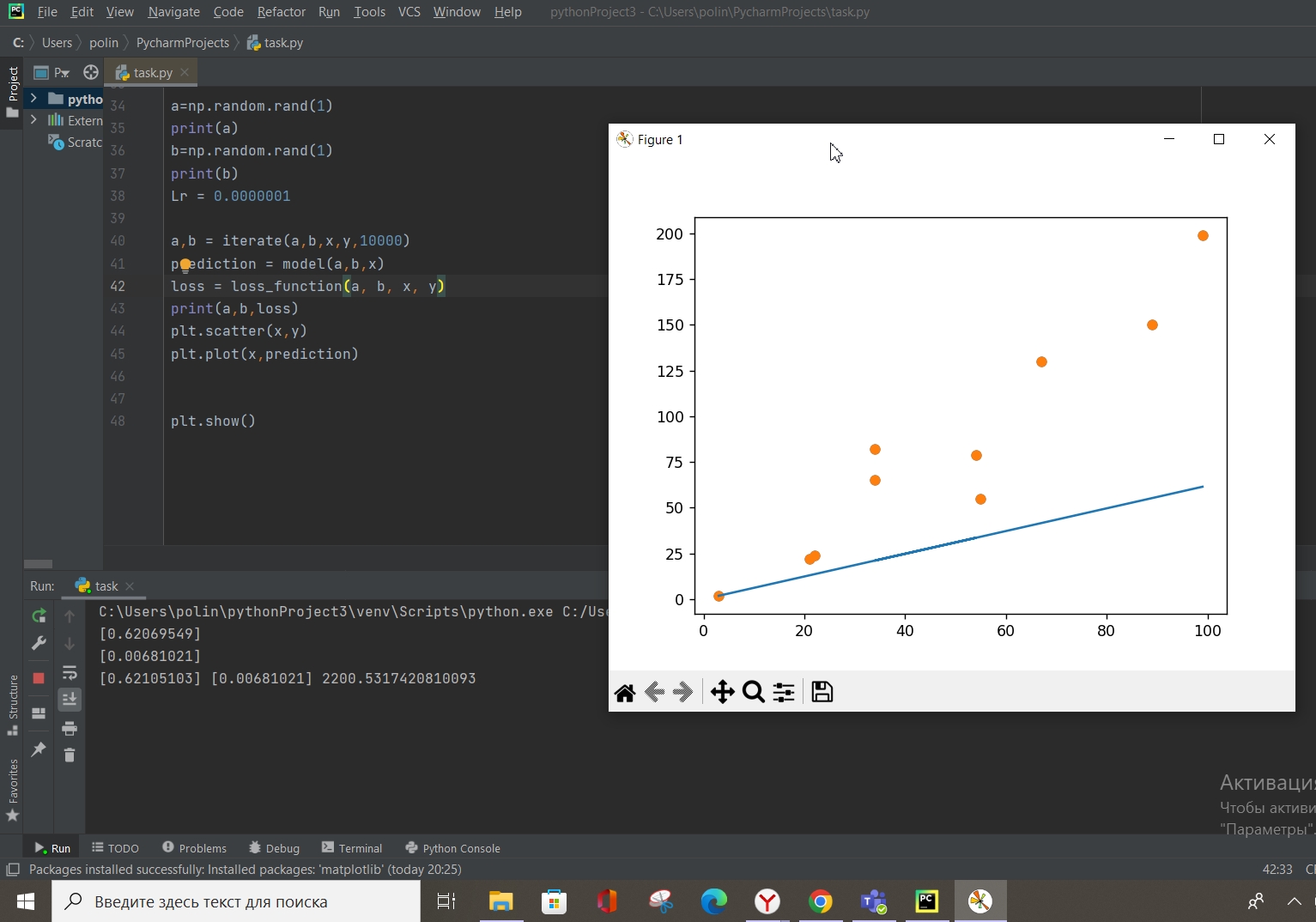Open subplot configuration sliders in Figure 1
The height and width of the screenshot is (922, 1316).
coord(783,692)
